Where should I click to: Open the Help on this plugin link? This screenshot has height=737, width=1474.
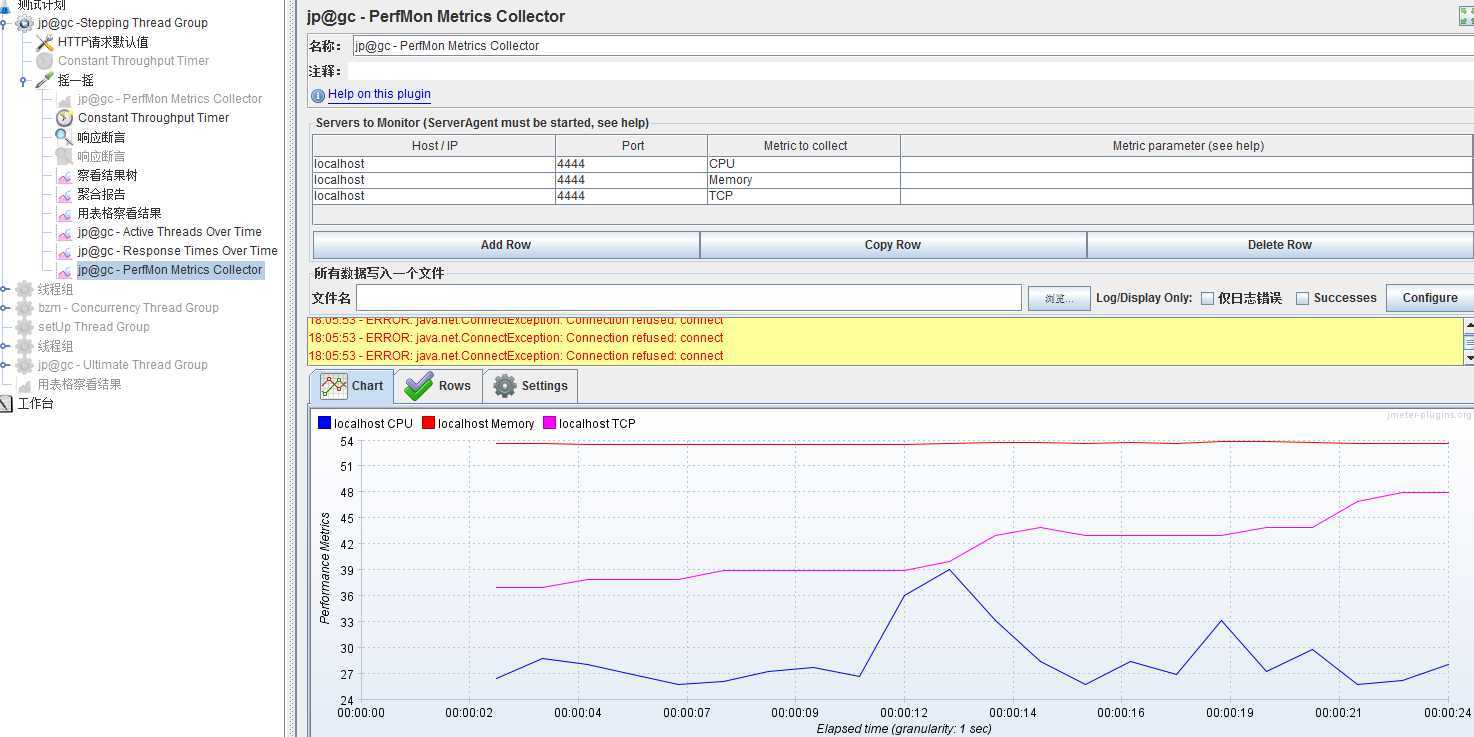tap(379, 94)
